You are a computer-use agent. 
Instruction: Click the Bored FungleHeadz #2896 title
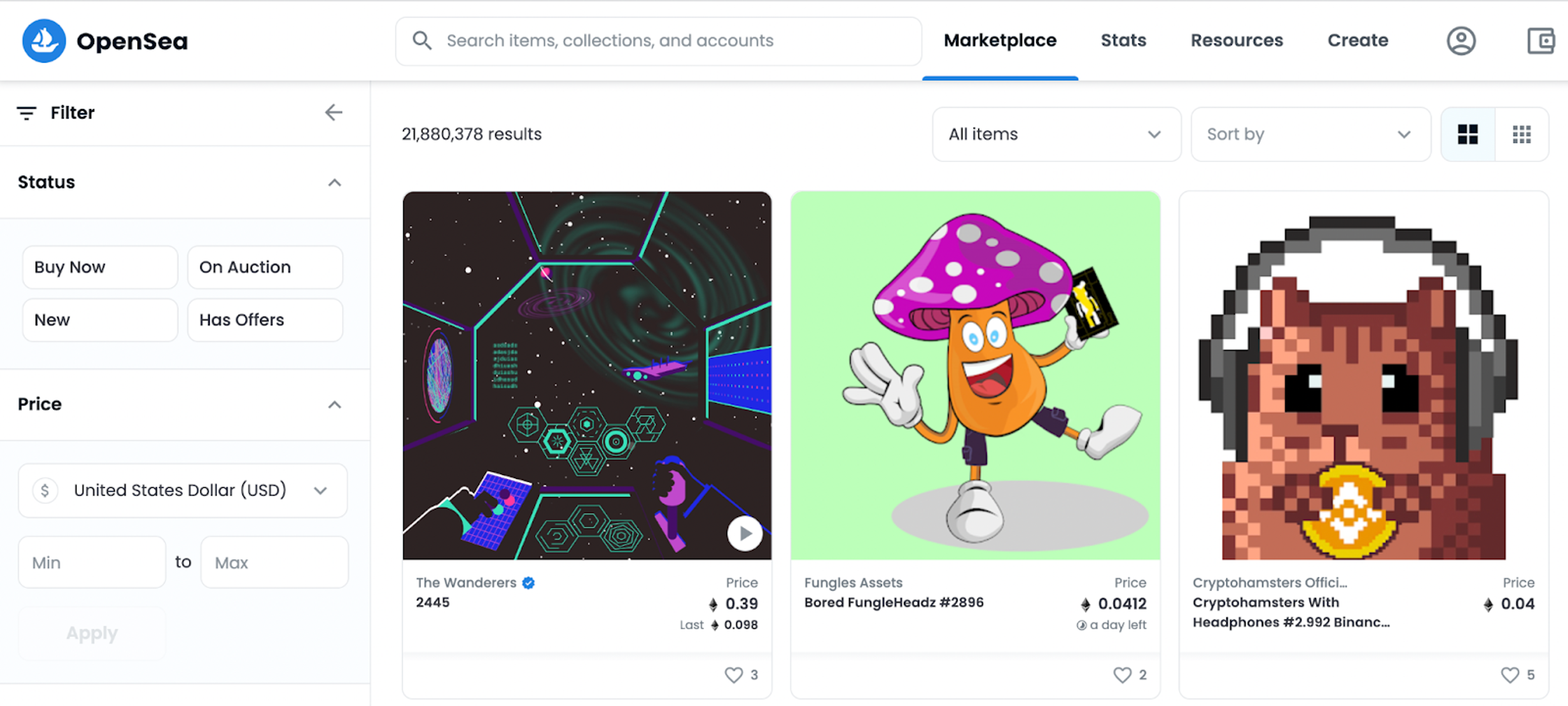pyautogui.click(x=893, y=603)
